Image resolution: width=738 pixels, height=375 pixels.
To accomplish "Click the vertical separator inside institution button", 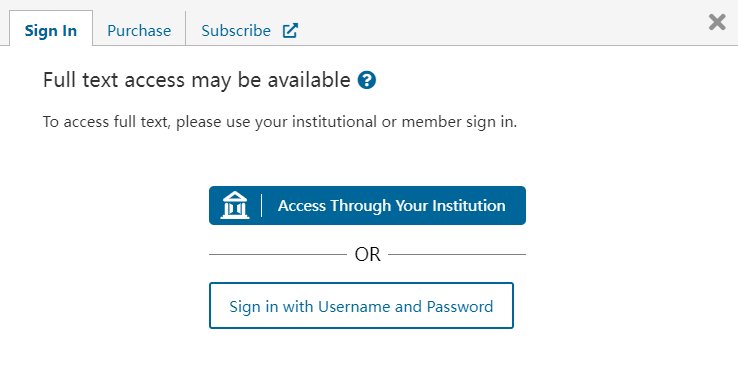I will pyautogui.click(x=262, y=206).
